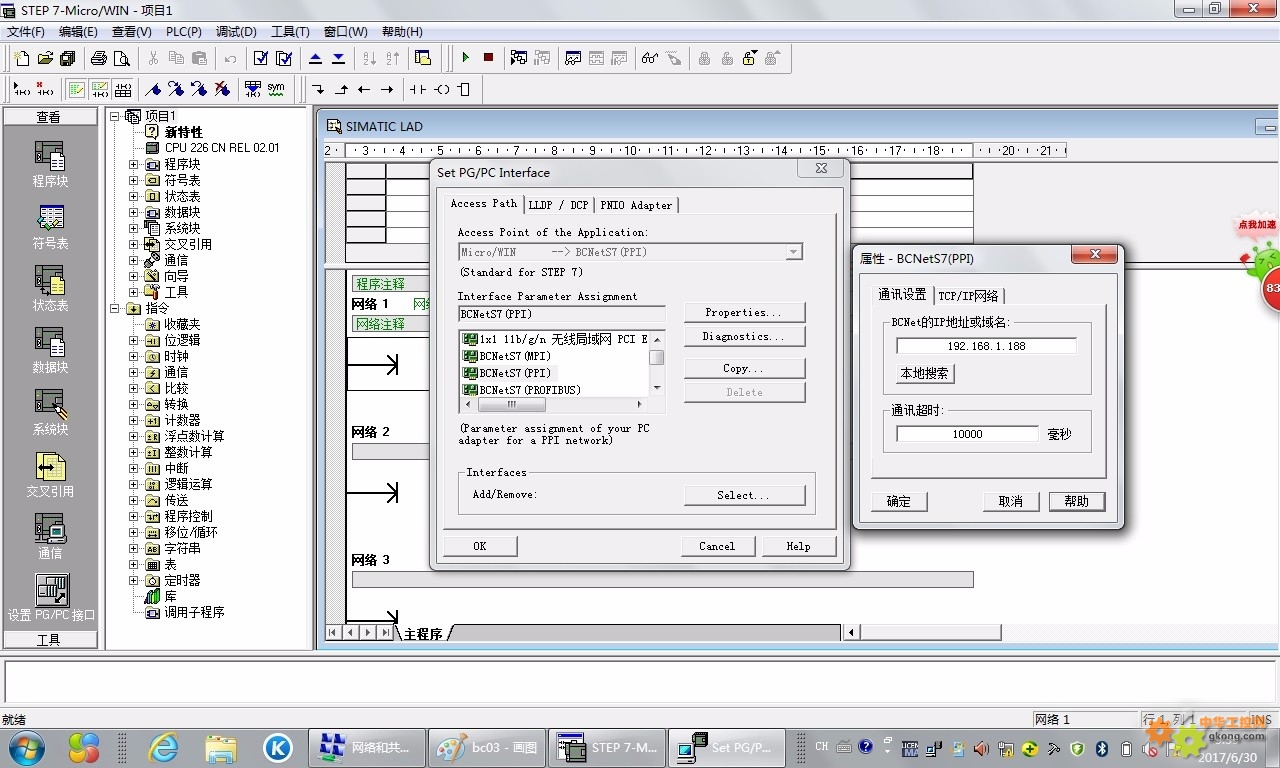This screenshot has height=768, width=1280.
Task: Click CPU 226 CN REL 02.01 tree item
Action: [x=222, y=148]
